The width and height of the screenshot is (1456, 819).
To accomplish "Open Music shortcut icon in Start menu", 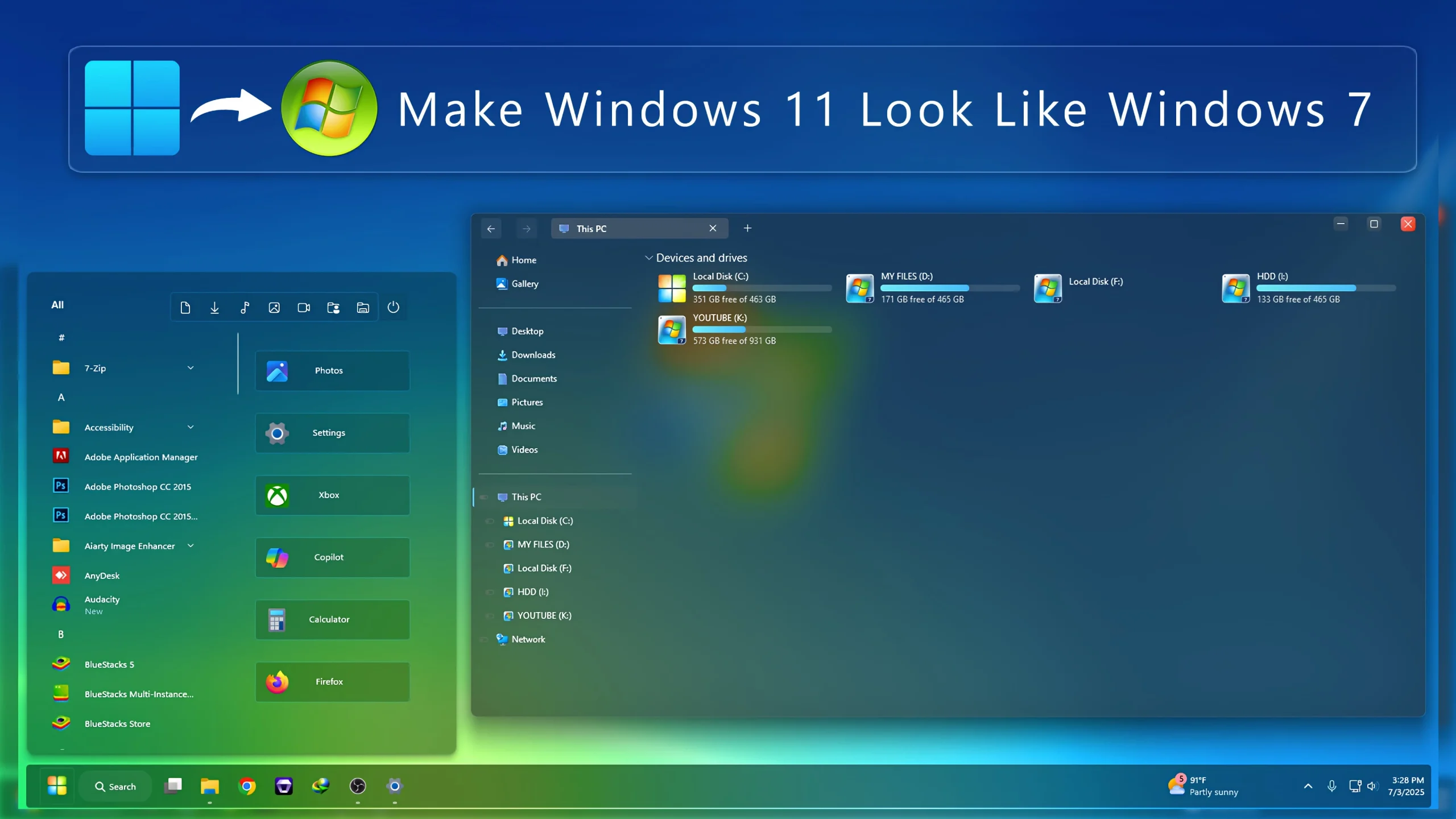I will [245, 308].
